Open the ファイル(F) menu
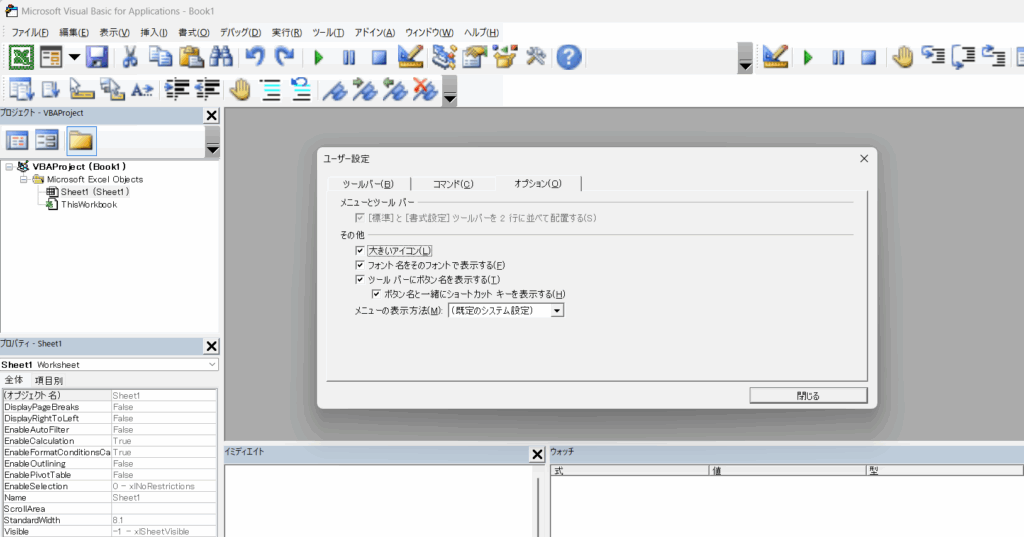The width and height of the screenshot is (1024, 537). click(30, 33)
